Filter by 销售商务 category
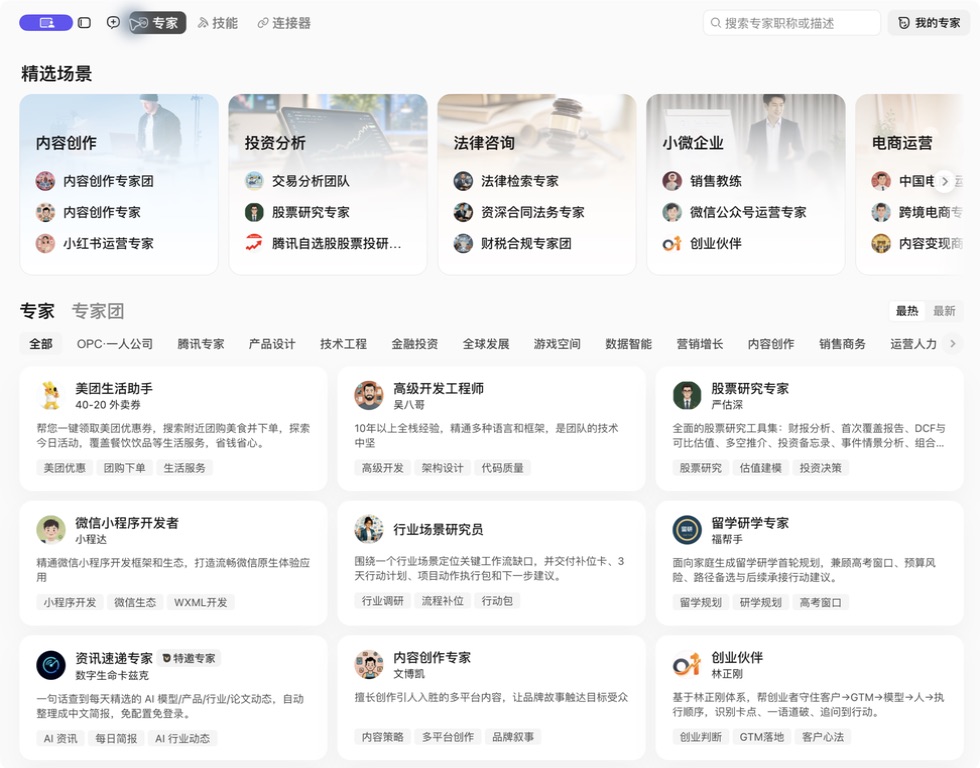 click(x=842, y=344)
